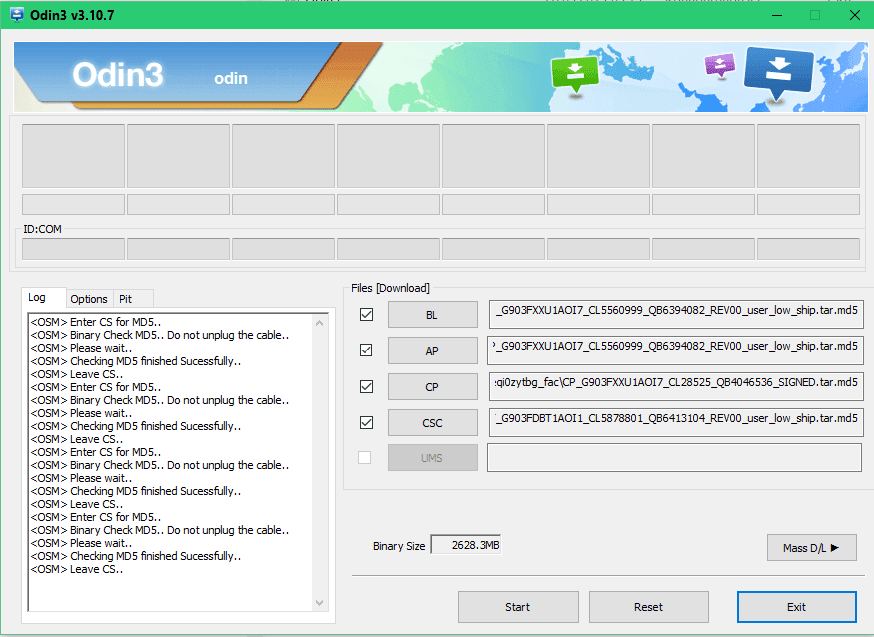Click the 'Odin3 v3.10.7' window title
The width and height of the screenshot is (874, 637).
pos(72,15)
